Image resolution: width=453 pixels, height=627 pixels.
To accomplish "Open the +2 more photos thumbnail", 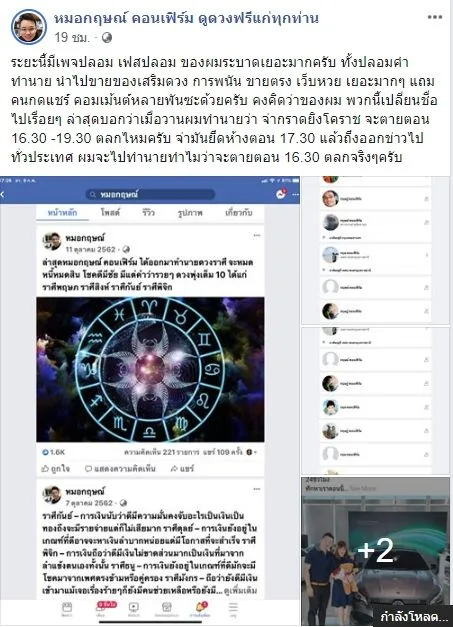I will 376,551.
